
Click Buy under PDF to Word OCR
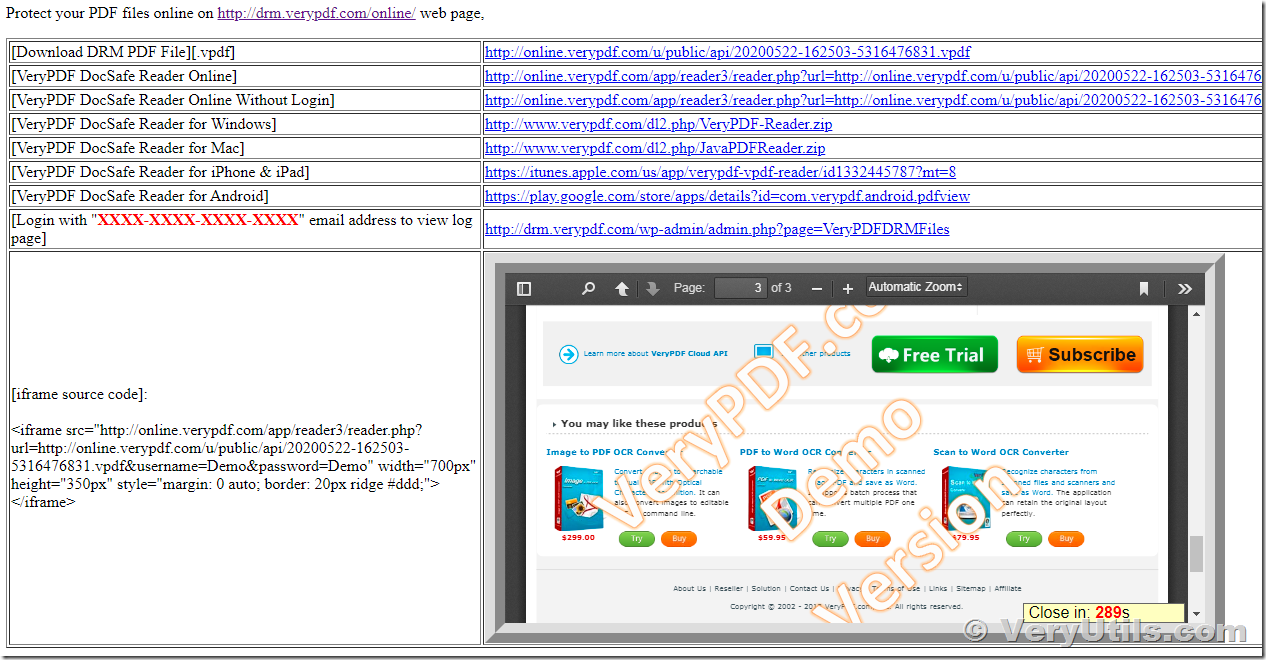[872, 538]
